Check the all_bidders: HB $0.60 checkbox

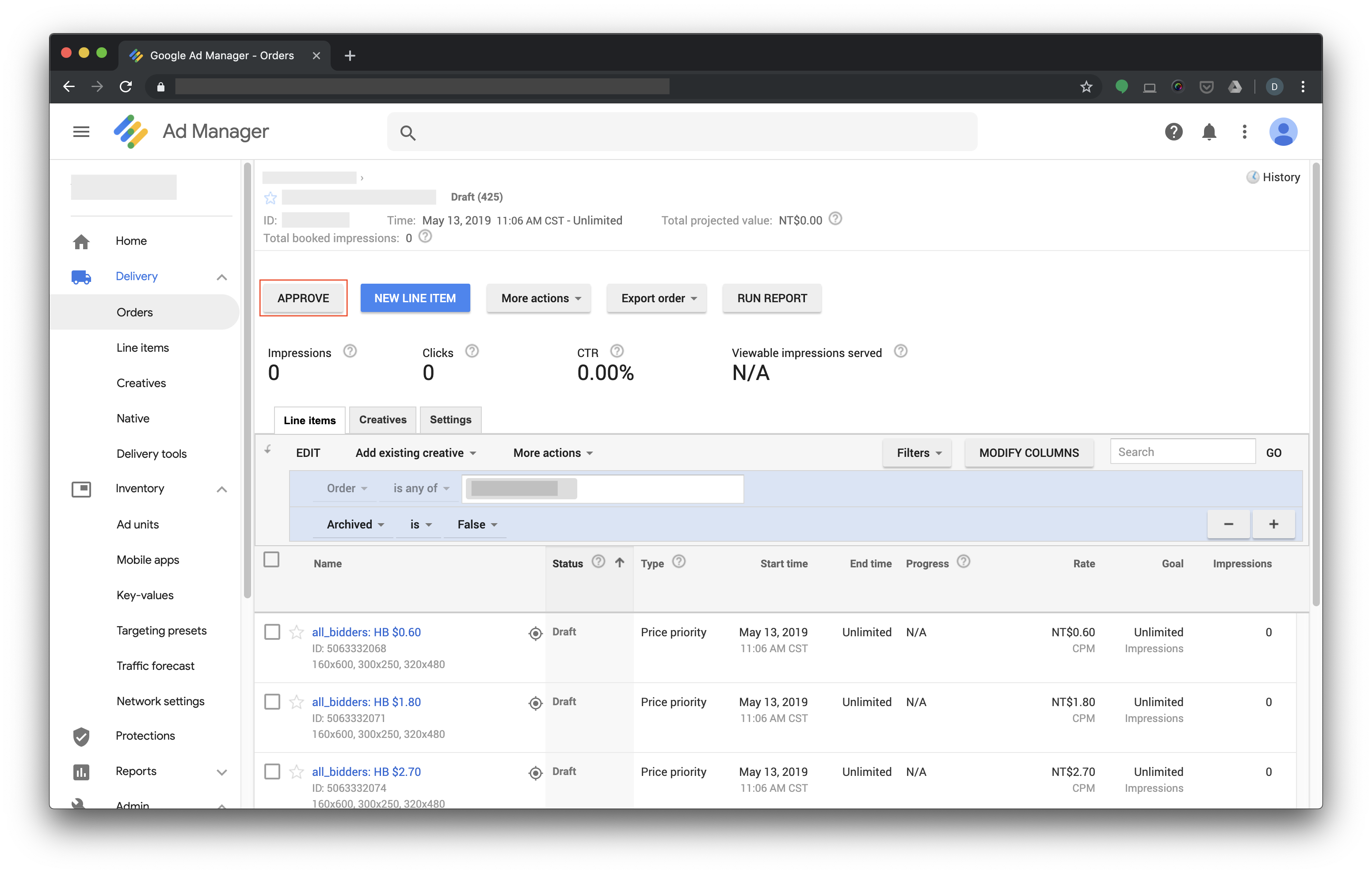point(272,632)
